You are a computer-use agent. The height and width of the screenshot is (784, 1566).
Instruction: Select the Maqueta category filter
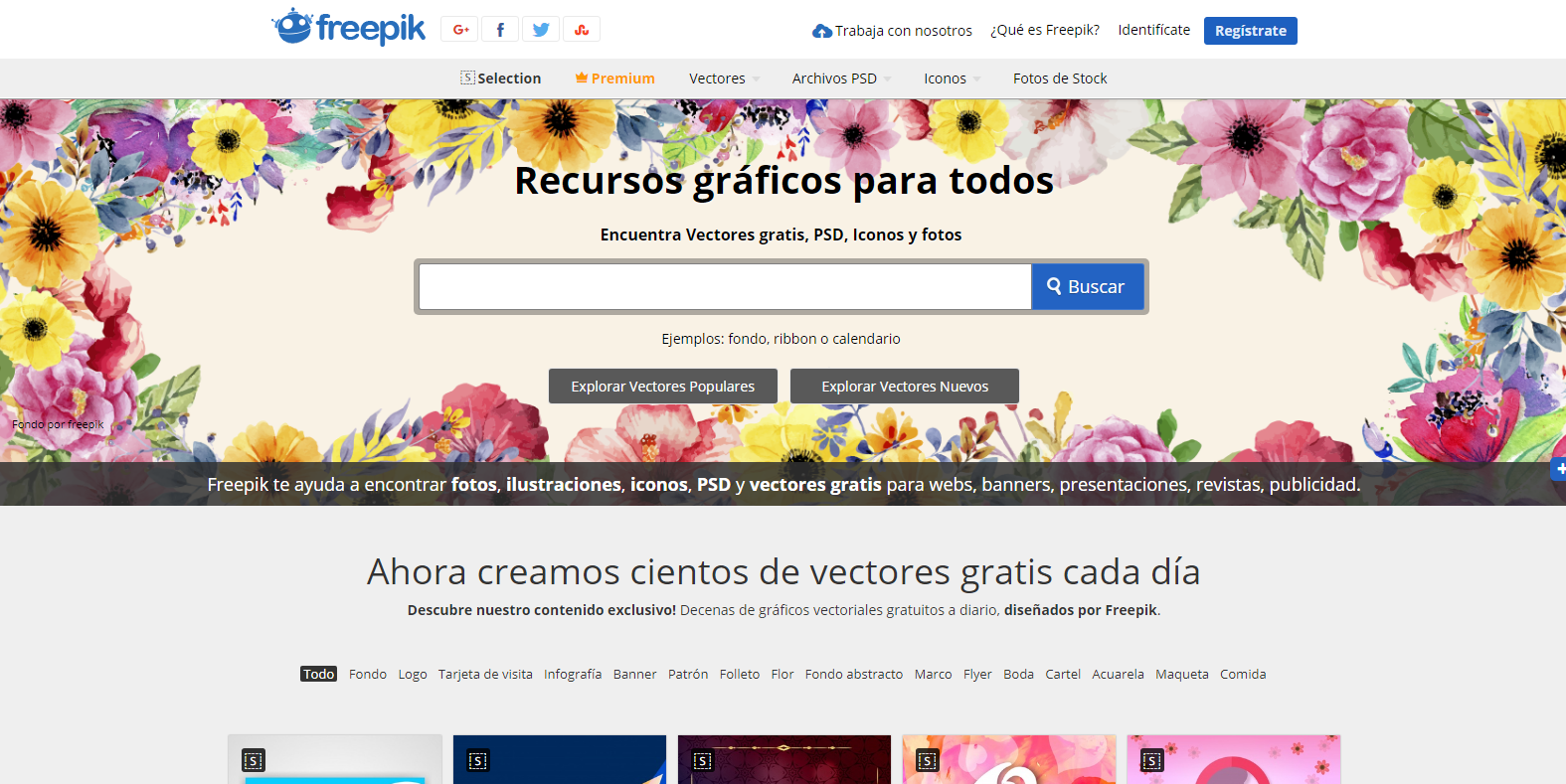coord(1182,674)
